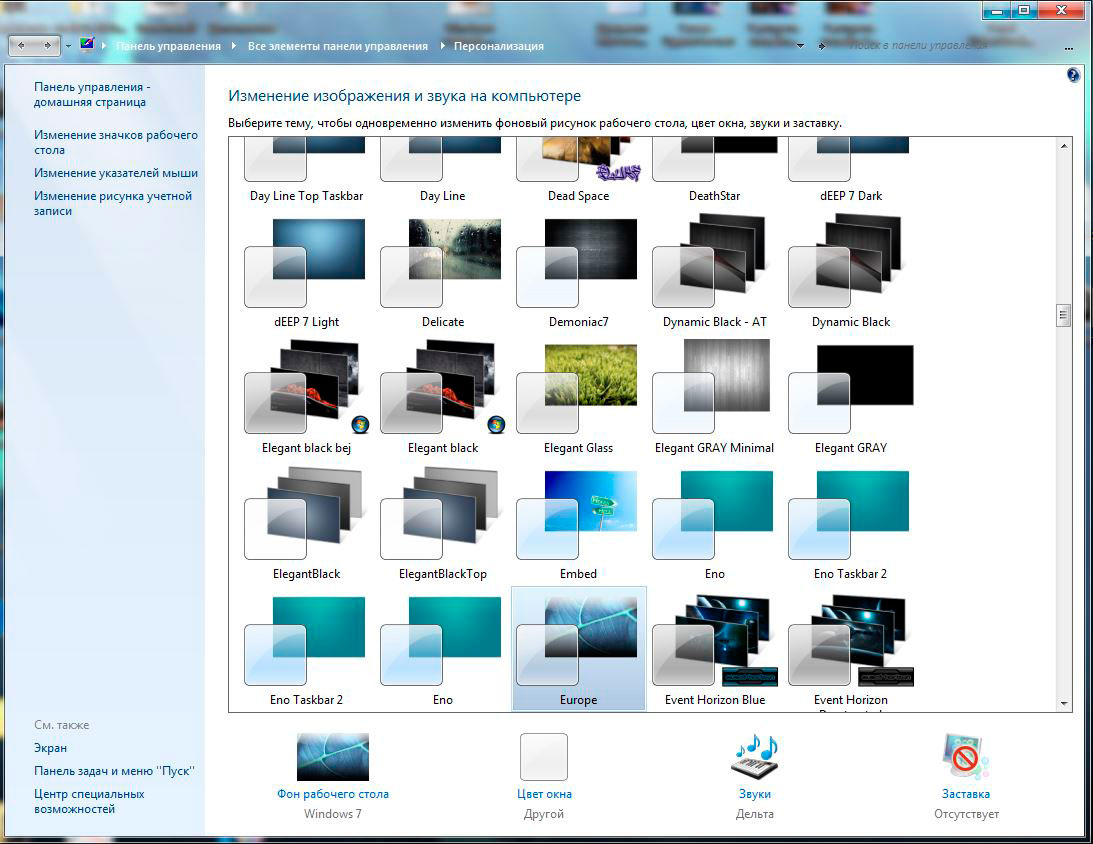Go forward with the navigation arrow

click(47, 45)
